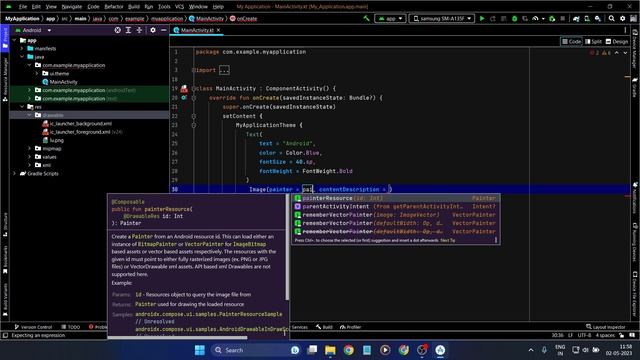The image size is (640, 360).
Task: Open Project panel options gear
Action: click(153, 30)
